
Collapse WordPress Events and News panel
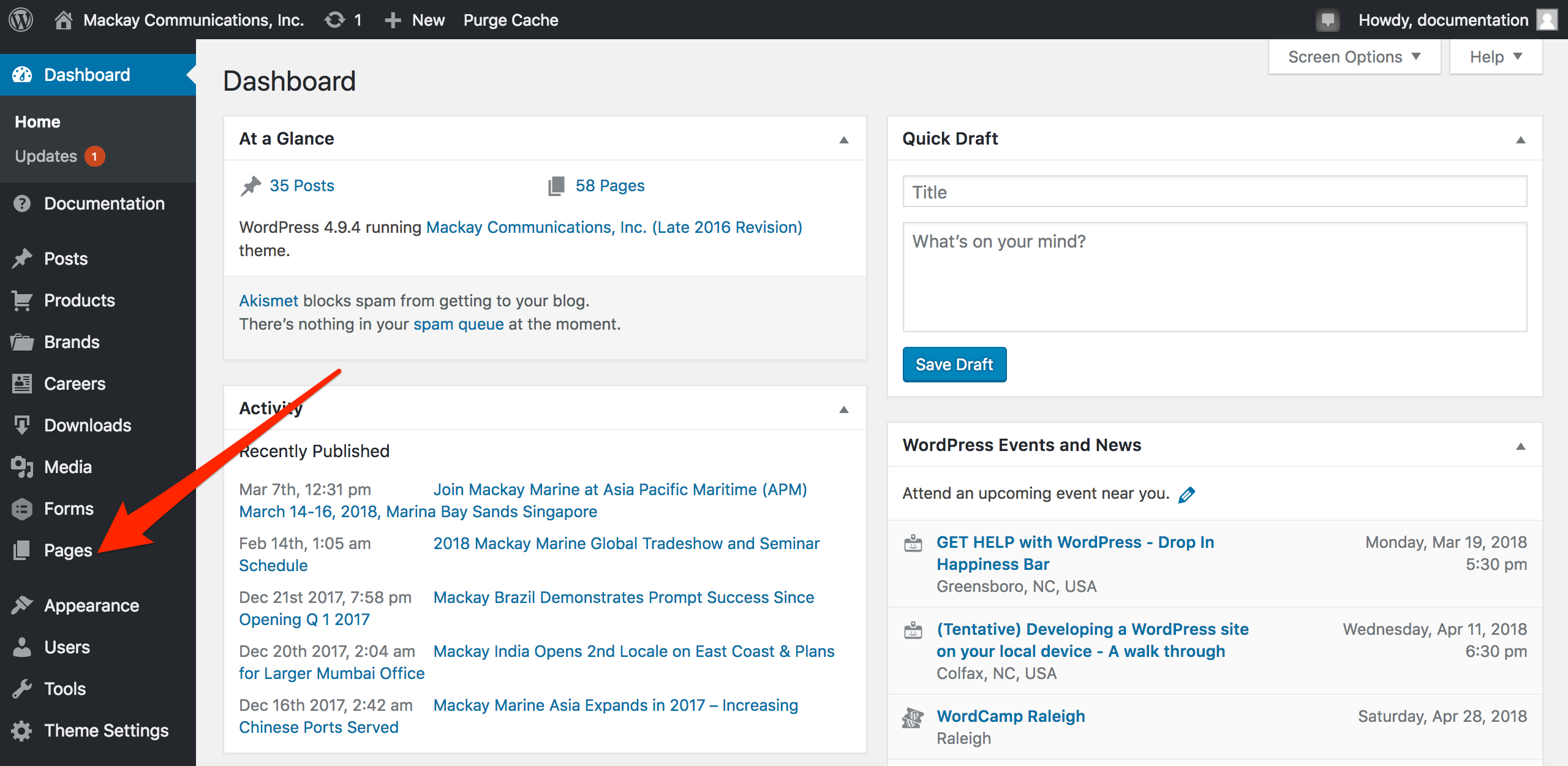[x=1520, y=446]
